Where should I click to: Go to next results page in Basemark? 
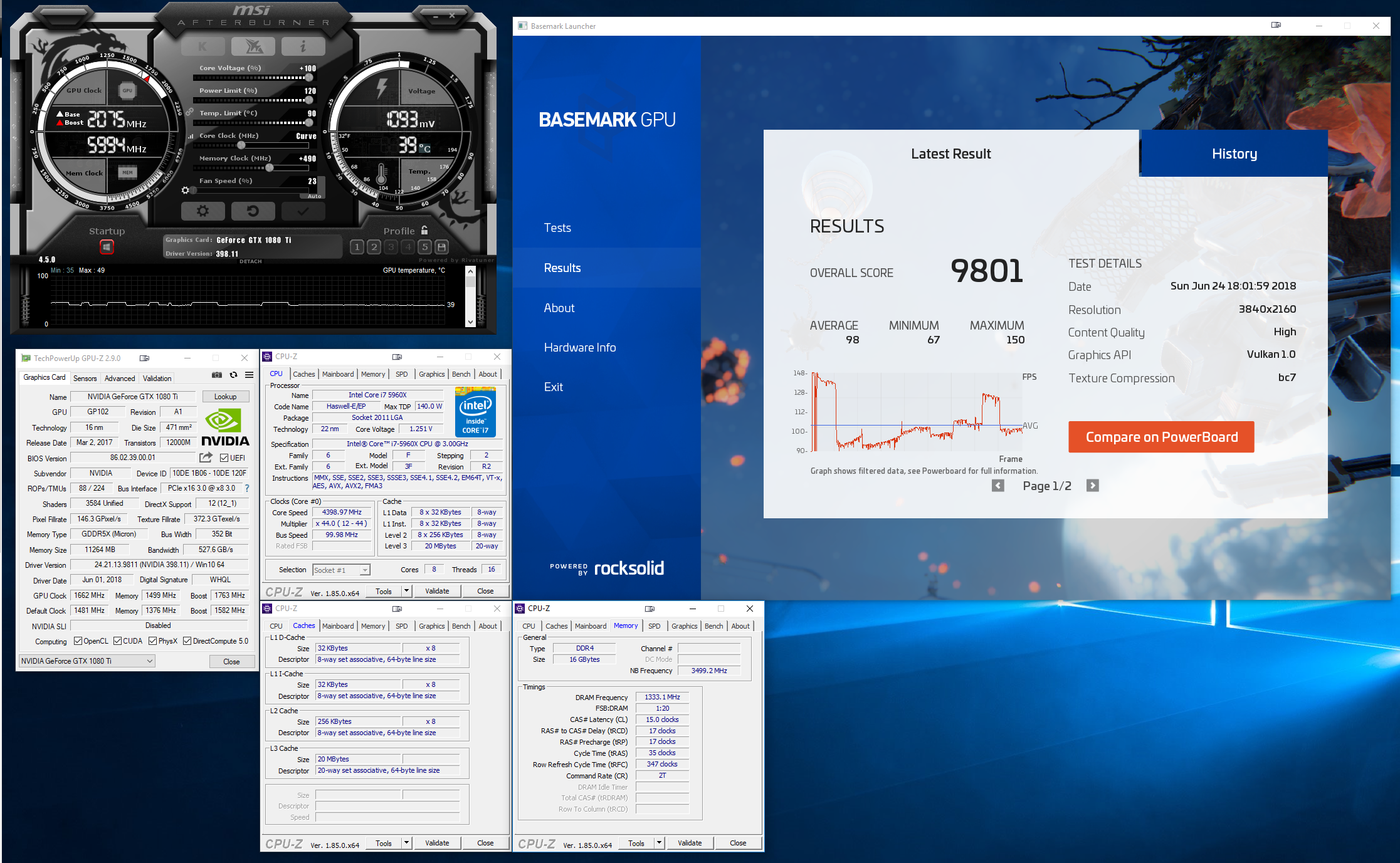click(1093, 486)
